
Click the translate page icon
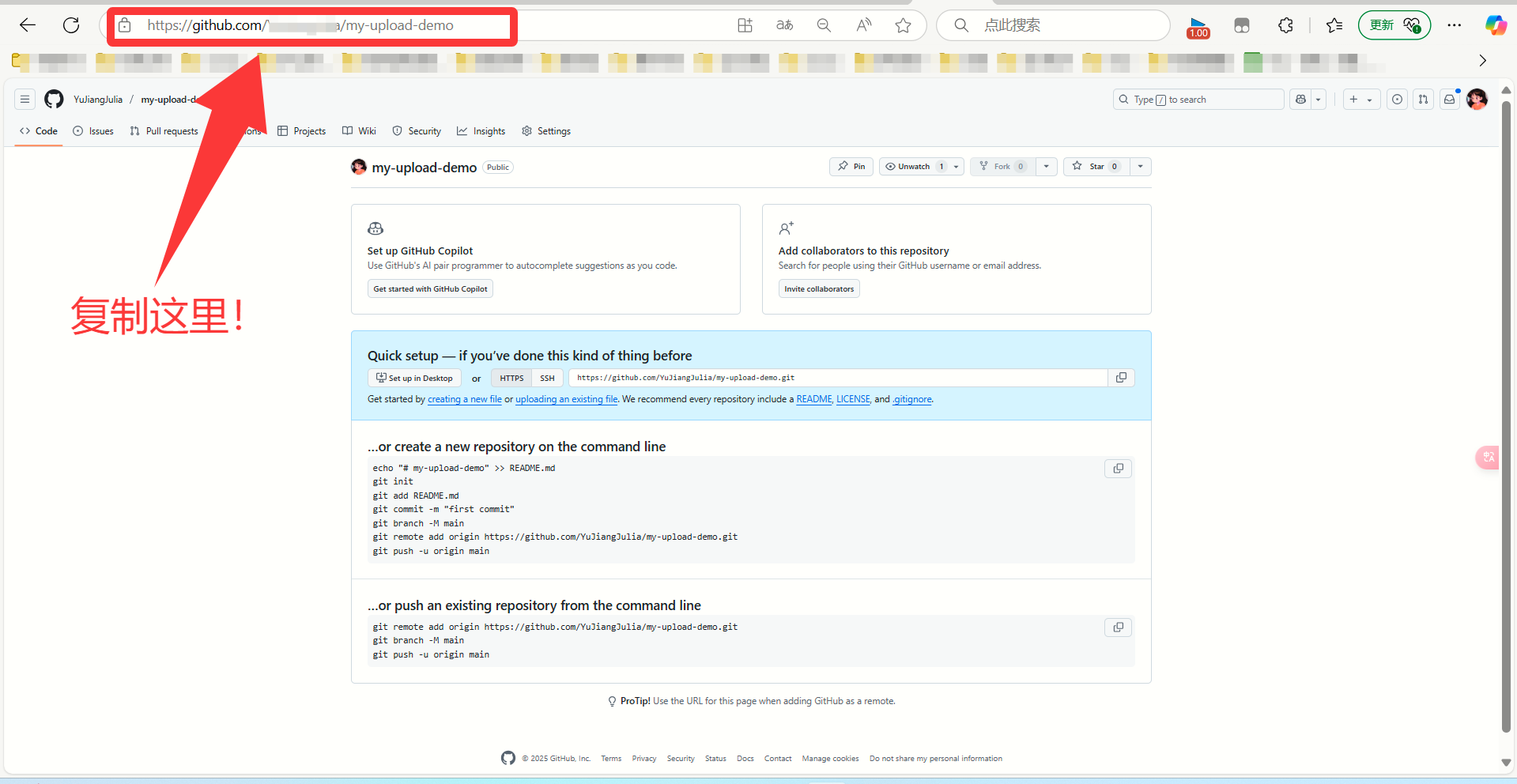[784, 25]
